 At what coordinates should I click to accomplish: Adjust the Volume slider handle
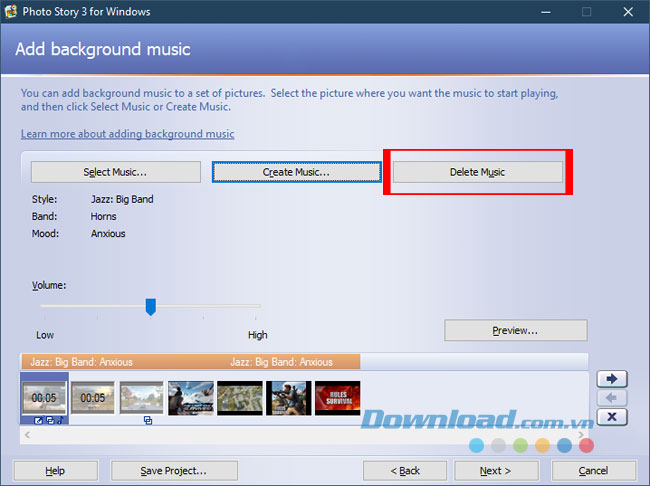151,307
